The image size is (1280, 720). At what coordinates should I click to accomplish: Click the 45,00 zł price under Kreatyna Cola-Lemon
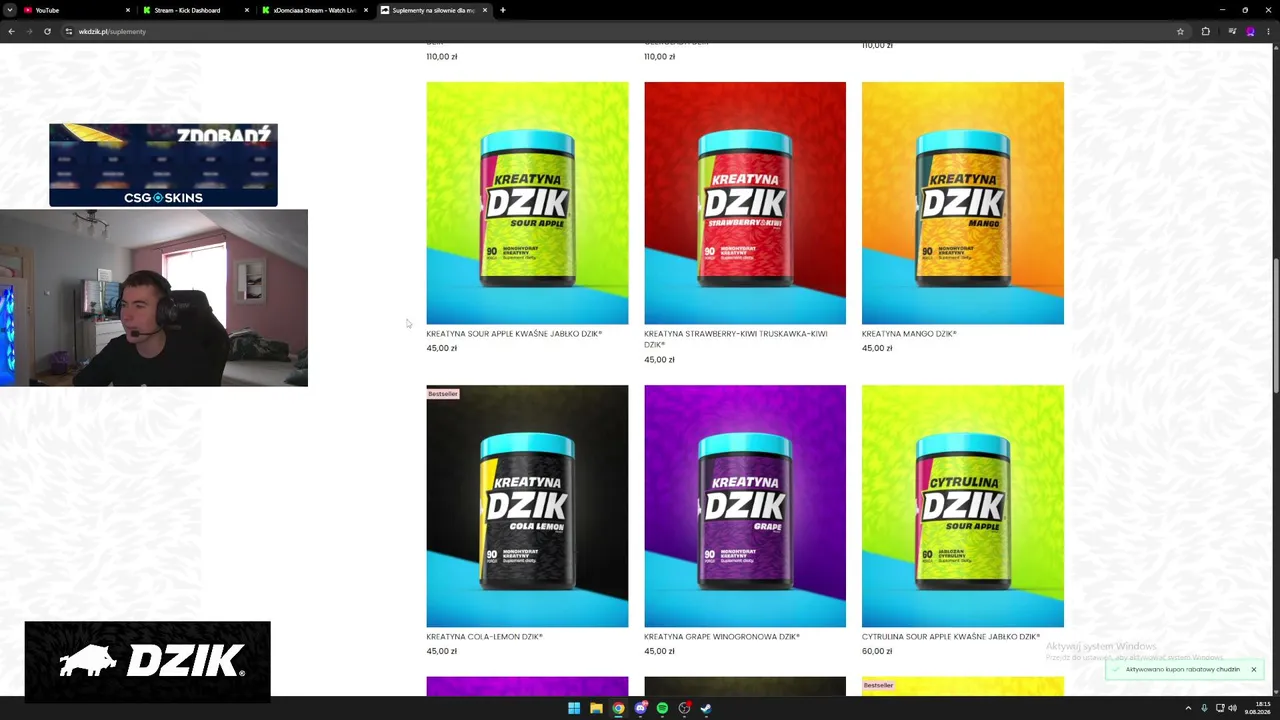coord(441,651)
